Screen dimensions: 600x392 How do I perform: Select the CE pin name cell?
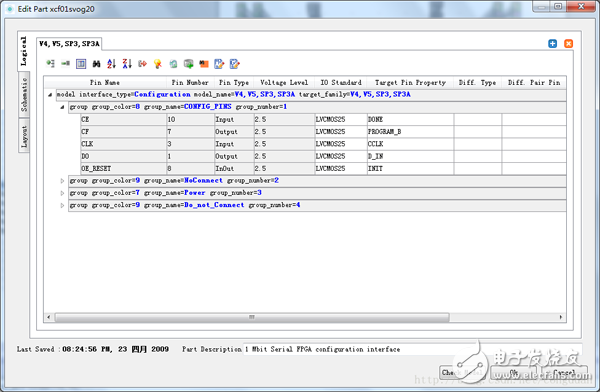[x=124, y=119]
